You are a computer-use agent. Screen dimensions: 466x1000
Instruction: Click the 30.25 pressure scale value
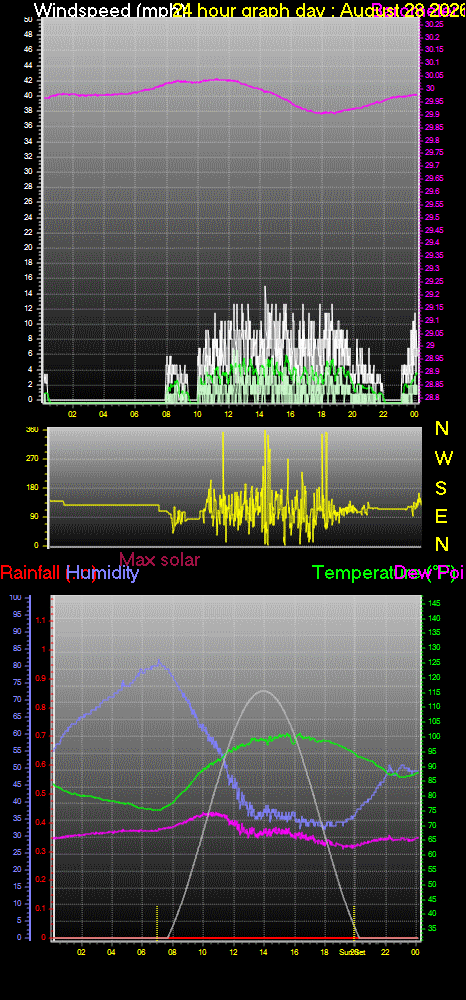pyautogui.click(x=433, y=24)
